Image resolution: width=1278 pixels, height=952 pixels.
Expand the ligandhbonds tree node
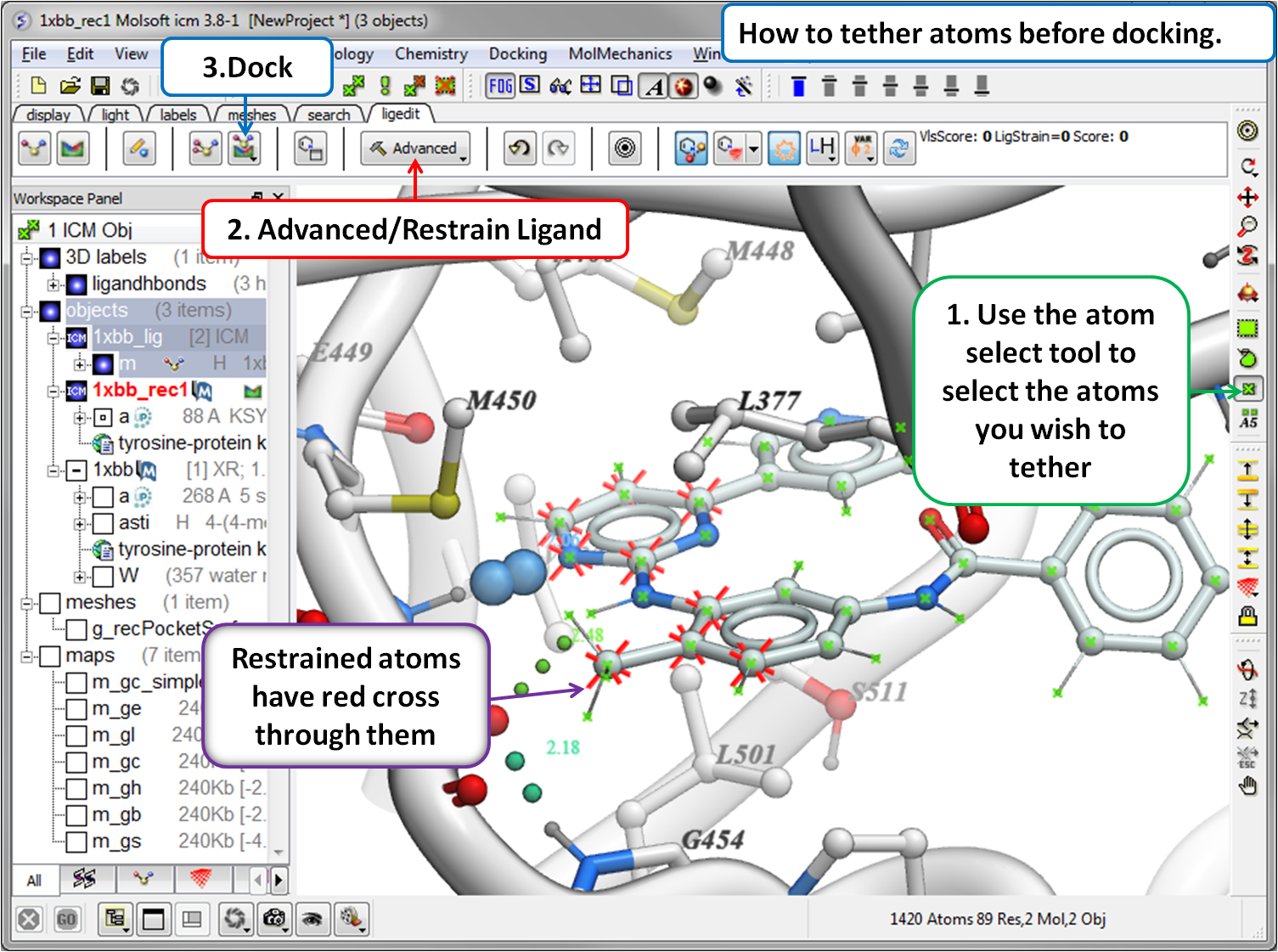point(53,284)
